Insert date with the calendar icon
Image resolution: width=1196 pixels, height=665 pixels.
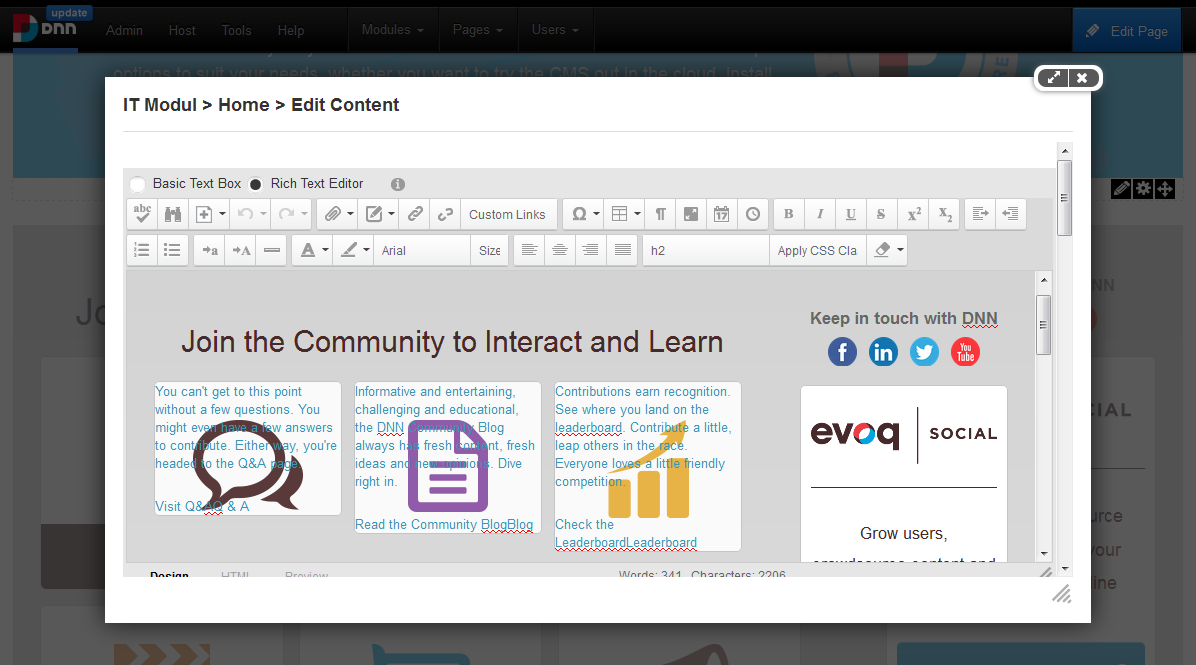[722, 214]
